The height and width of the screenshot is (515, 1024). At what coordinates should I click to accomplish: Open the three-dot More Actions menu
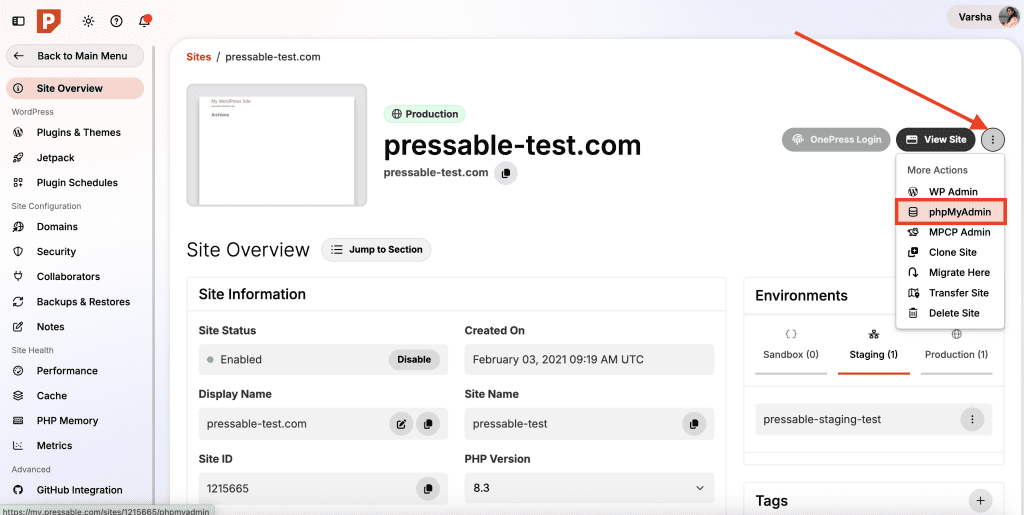tap(992, 140)
